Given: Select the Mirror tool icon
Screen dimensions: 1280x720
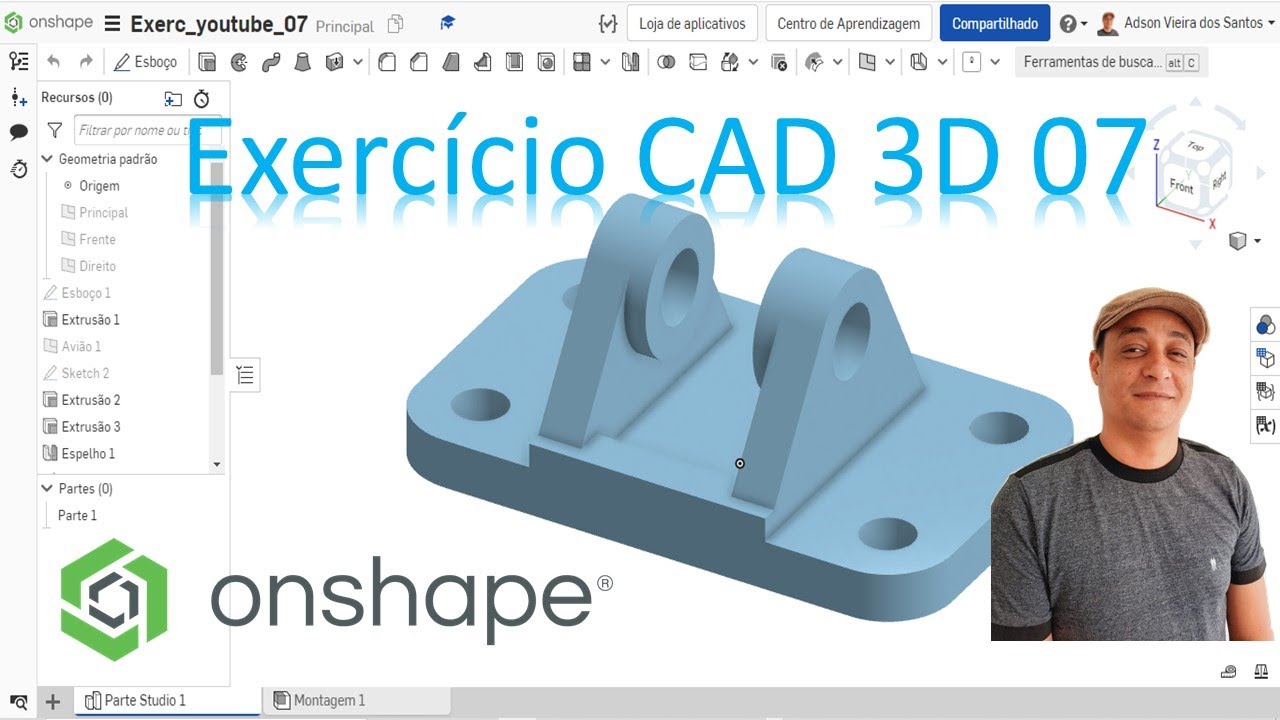Looking at the screenshot, I should click(x=630, y=62).
